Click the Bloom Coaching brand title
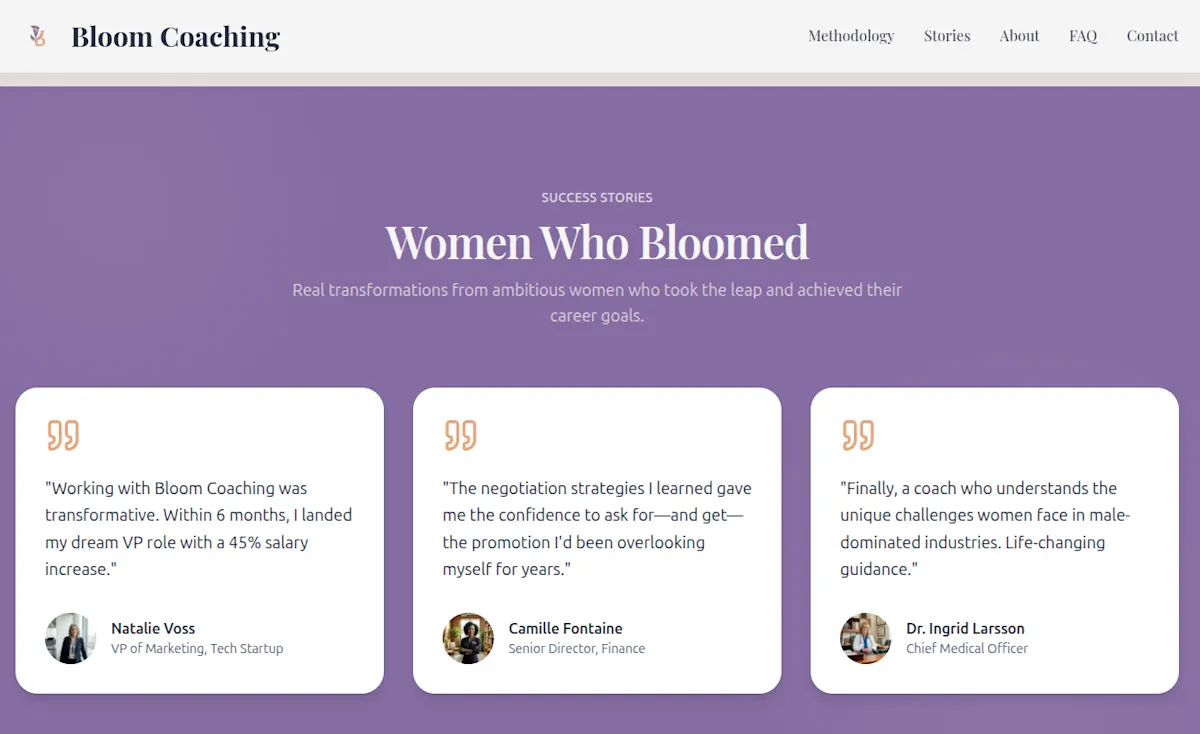 click(175, 37)
